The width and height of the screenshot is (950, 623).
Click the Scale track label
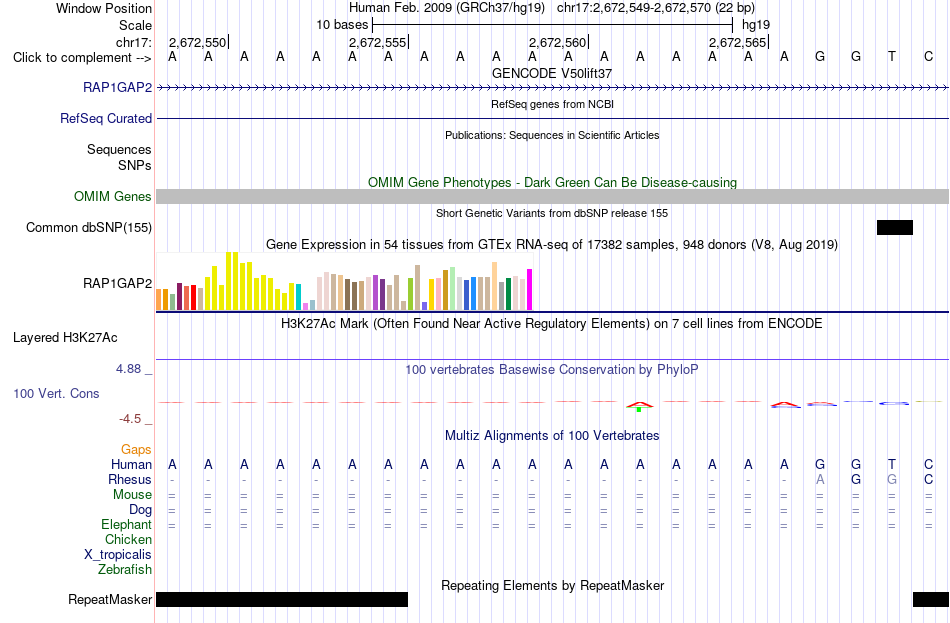click(x=135, y=25)
